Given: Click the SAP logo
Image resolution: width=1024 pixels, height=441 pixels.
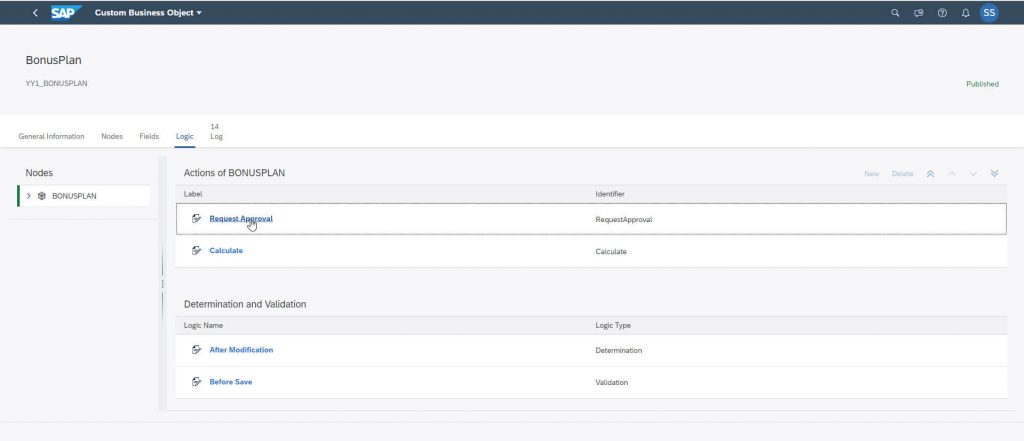Looking at the screenshot, I should click(67, 12).
